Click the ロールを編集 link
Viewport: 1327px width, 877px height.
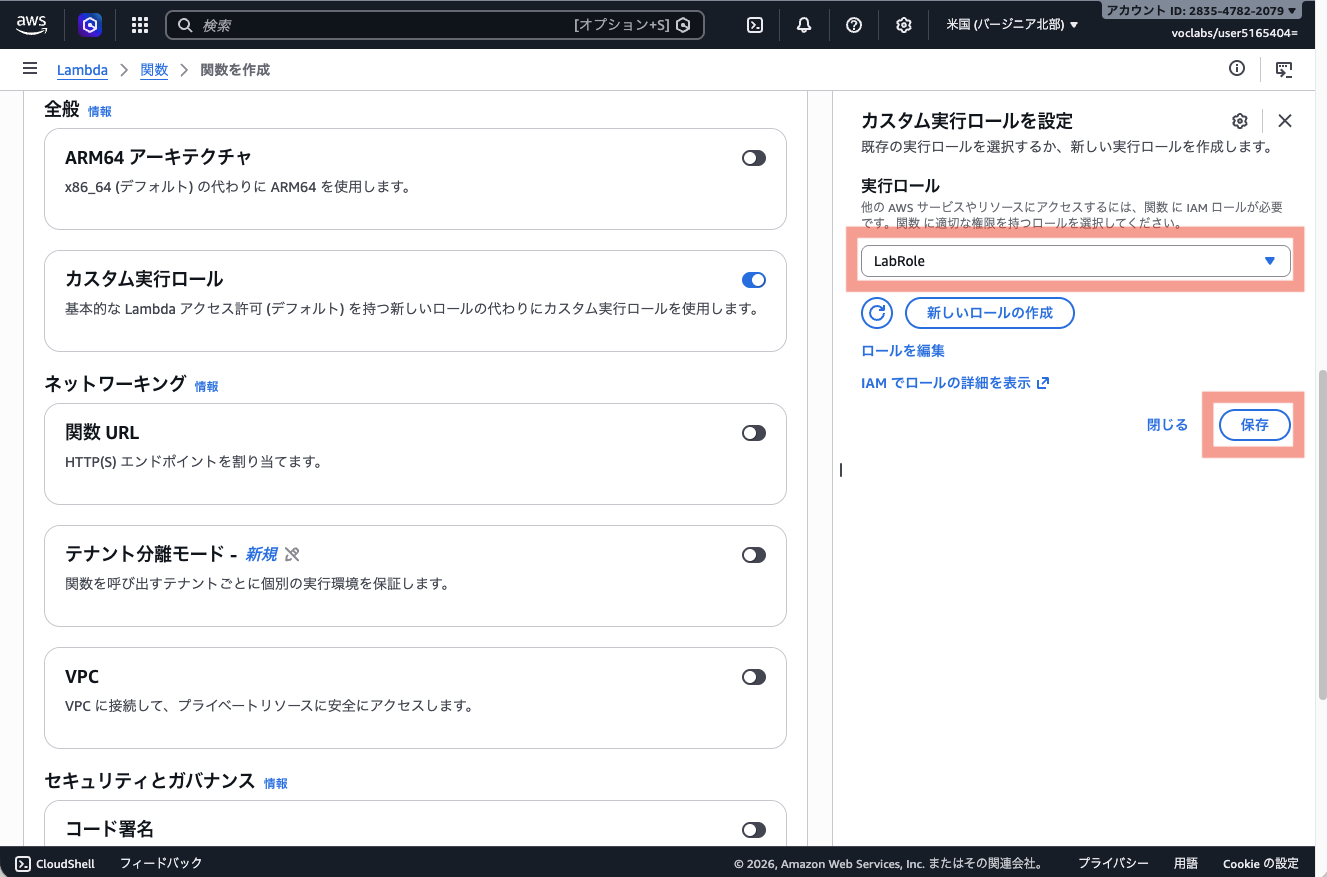pos(903,351)
